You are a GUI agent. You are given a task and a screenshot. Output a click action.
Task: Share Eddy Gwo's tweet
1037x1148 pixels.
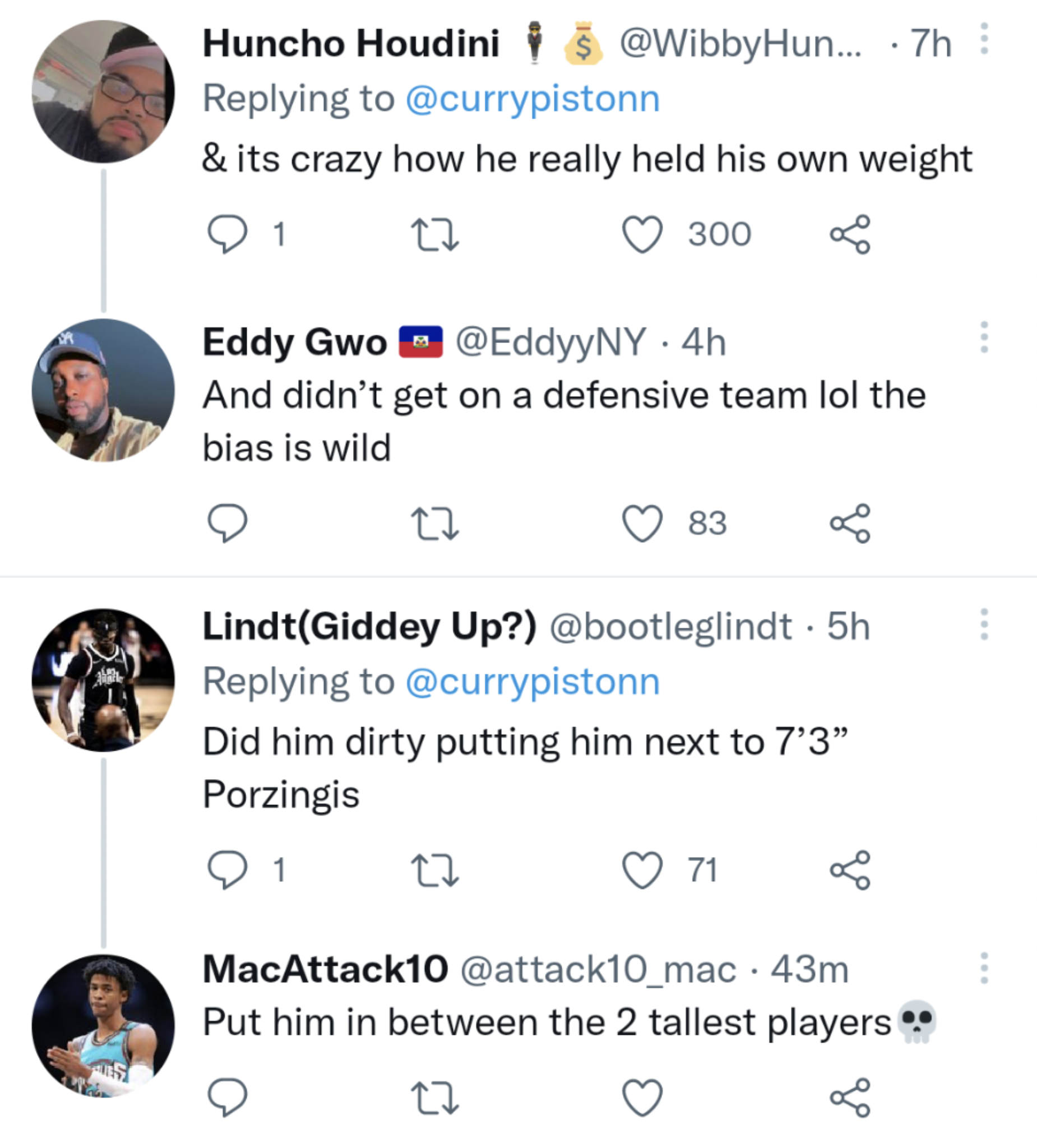[850, 524]
